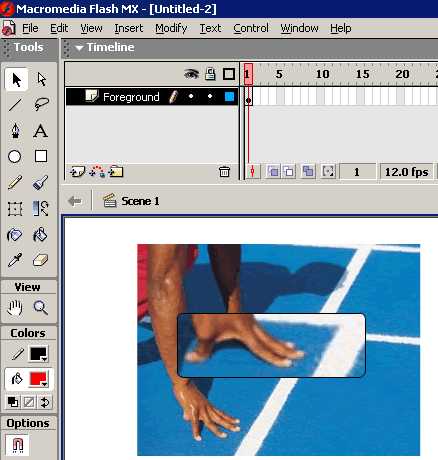
Task: Select the Text tool
Action: tap(41, 131)
